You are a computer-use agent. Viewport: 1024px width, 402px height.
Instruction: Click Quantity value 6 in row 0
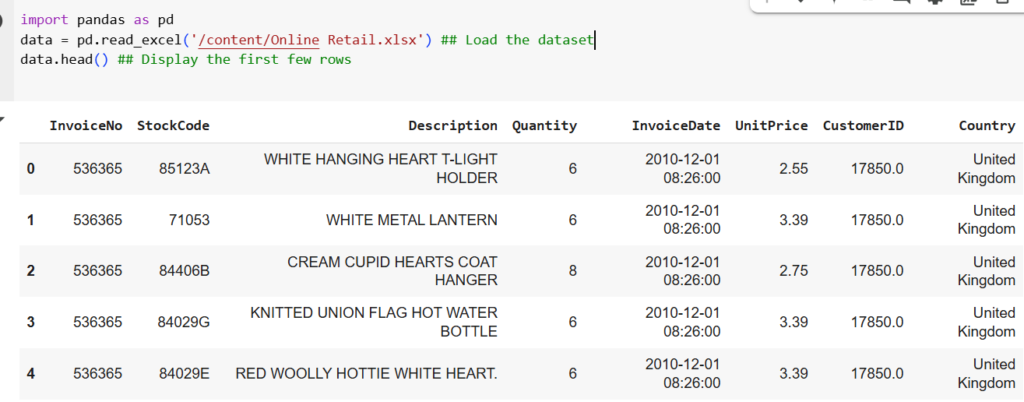[573, 169]
